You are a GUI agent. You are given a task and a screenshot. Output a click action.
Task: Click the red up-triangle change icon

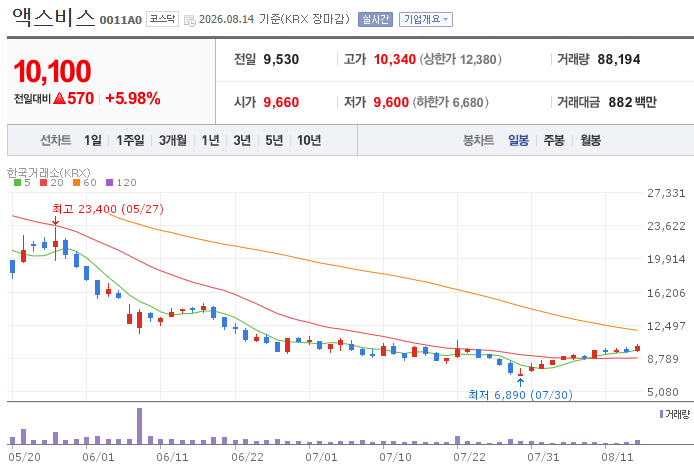[59, 98]
